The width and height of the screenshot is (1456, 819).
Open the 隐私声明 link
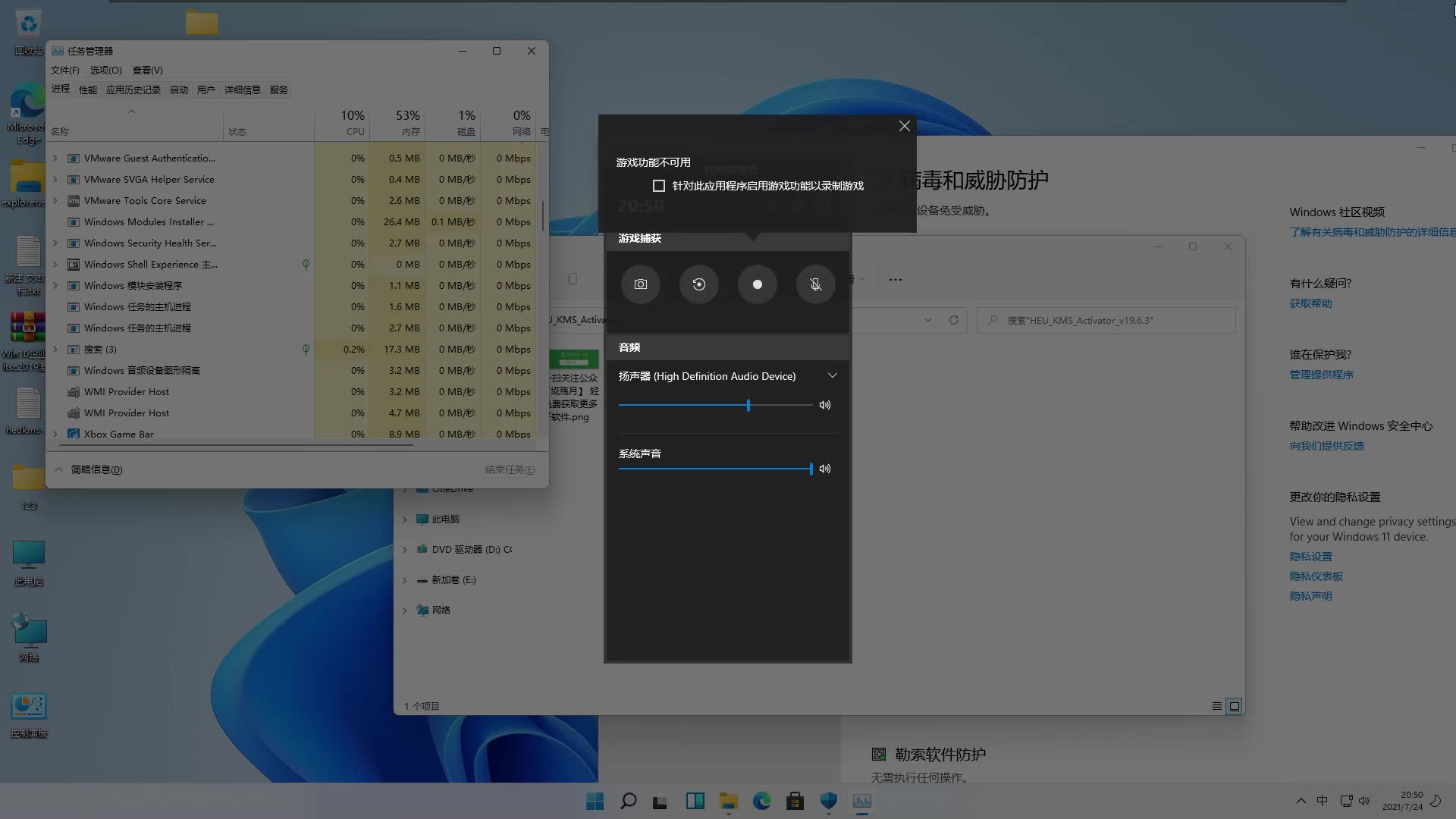[x=1310, y=596]
